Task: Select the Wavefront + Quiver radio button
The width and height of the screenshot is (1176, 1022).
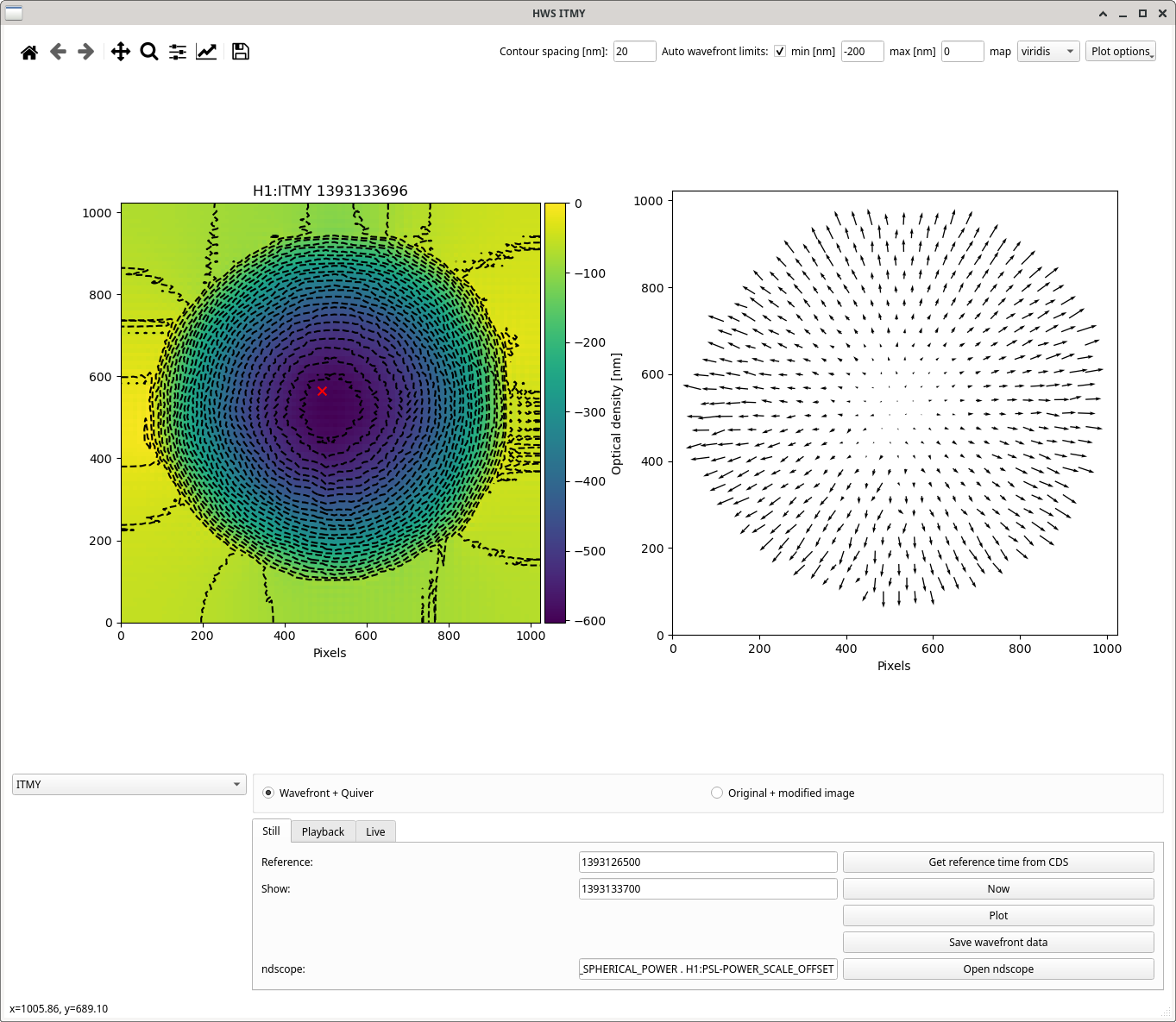Action: (269, 793)
